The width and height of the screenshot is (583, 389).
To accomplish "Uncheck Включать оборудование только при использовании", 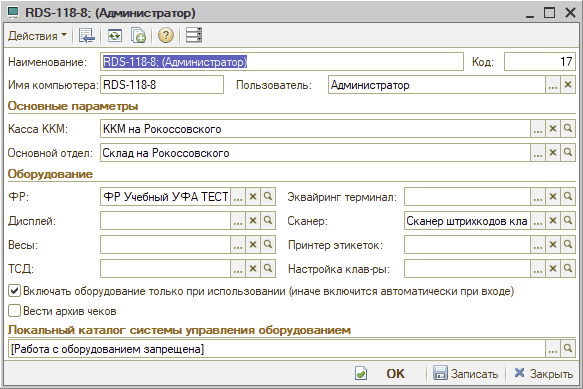I will coord(14,291).
